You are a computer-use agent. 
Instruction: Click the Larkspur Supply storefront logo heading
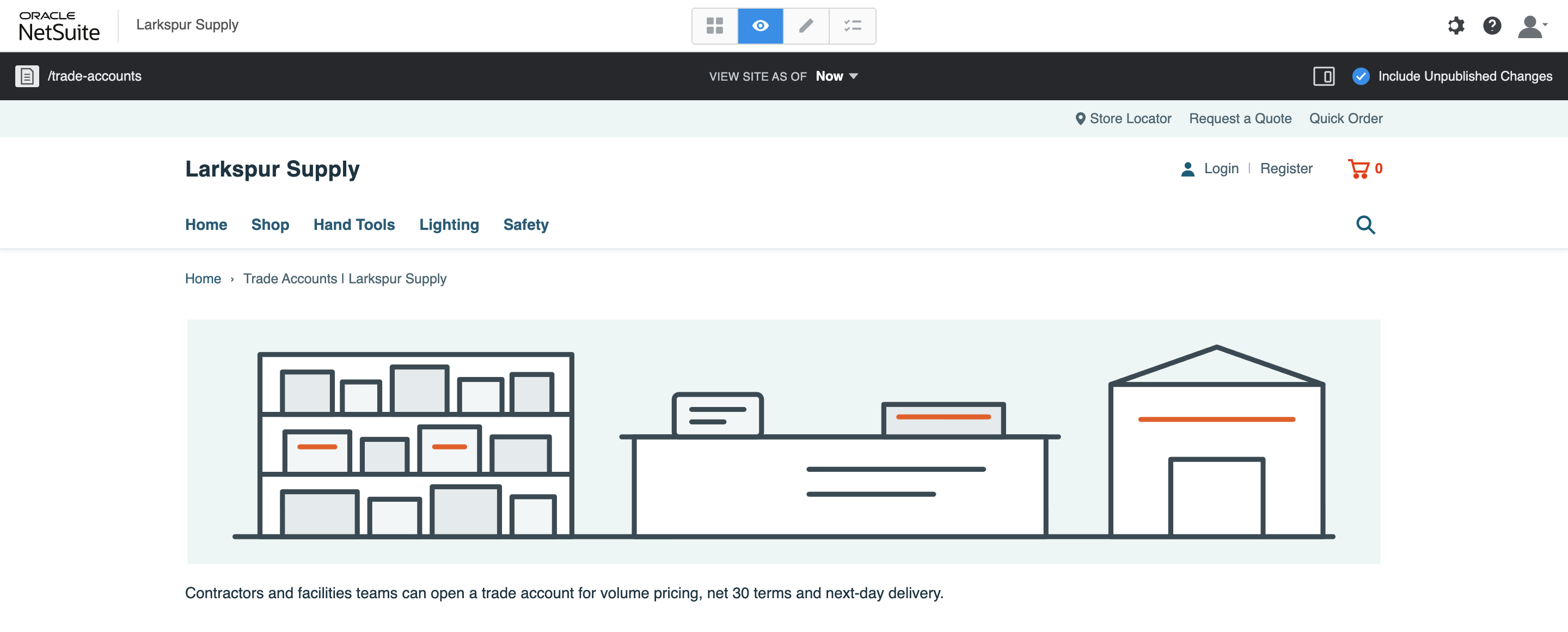[x=272, y=169]
